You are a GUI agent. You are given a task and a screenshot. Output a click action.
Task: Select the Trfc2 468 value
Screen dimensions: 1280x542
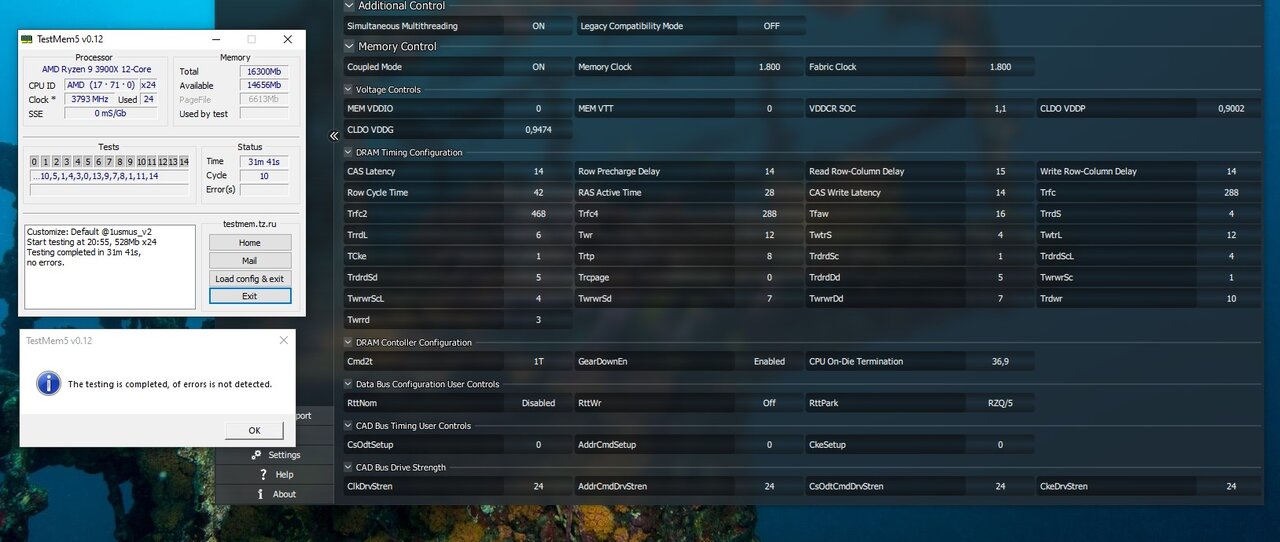click(538, 213)
